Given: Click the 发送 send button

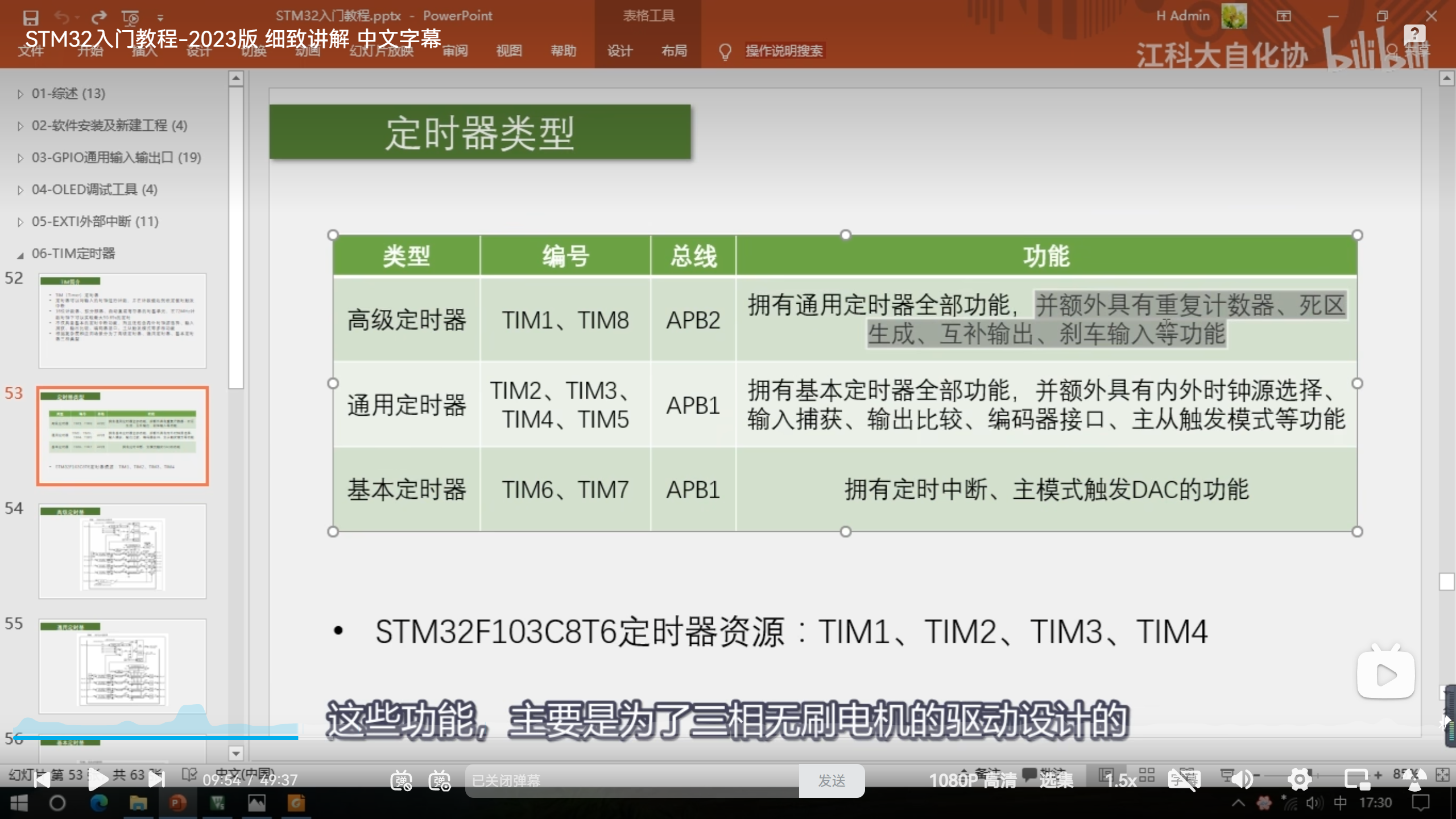Looking at the screenshot, I should (x=832, y=780).
